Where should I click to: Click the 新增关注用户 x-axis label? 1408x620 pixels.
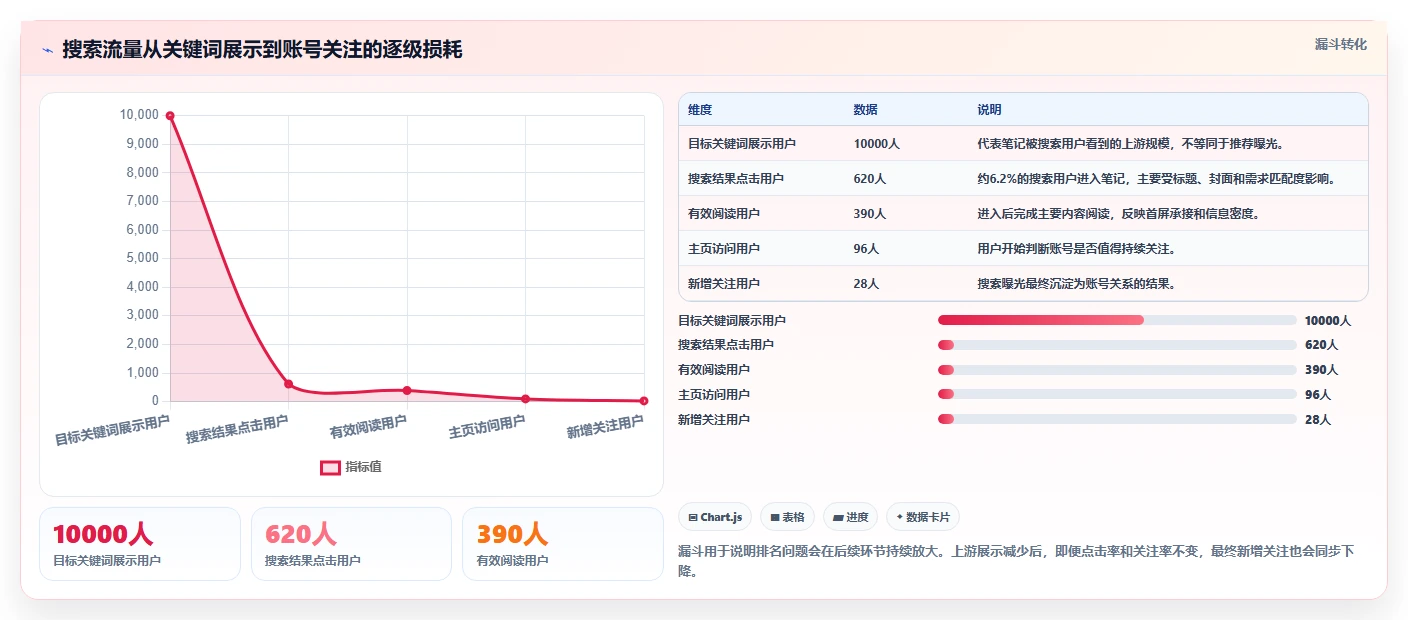[605, 428]
